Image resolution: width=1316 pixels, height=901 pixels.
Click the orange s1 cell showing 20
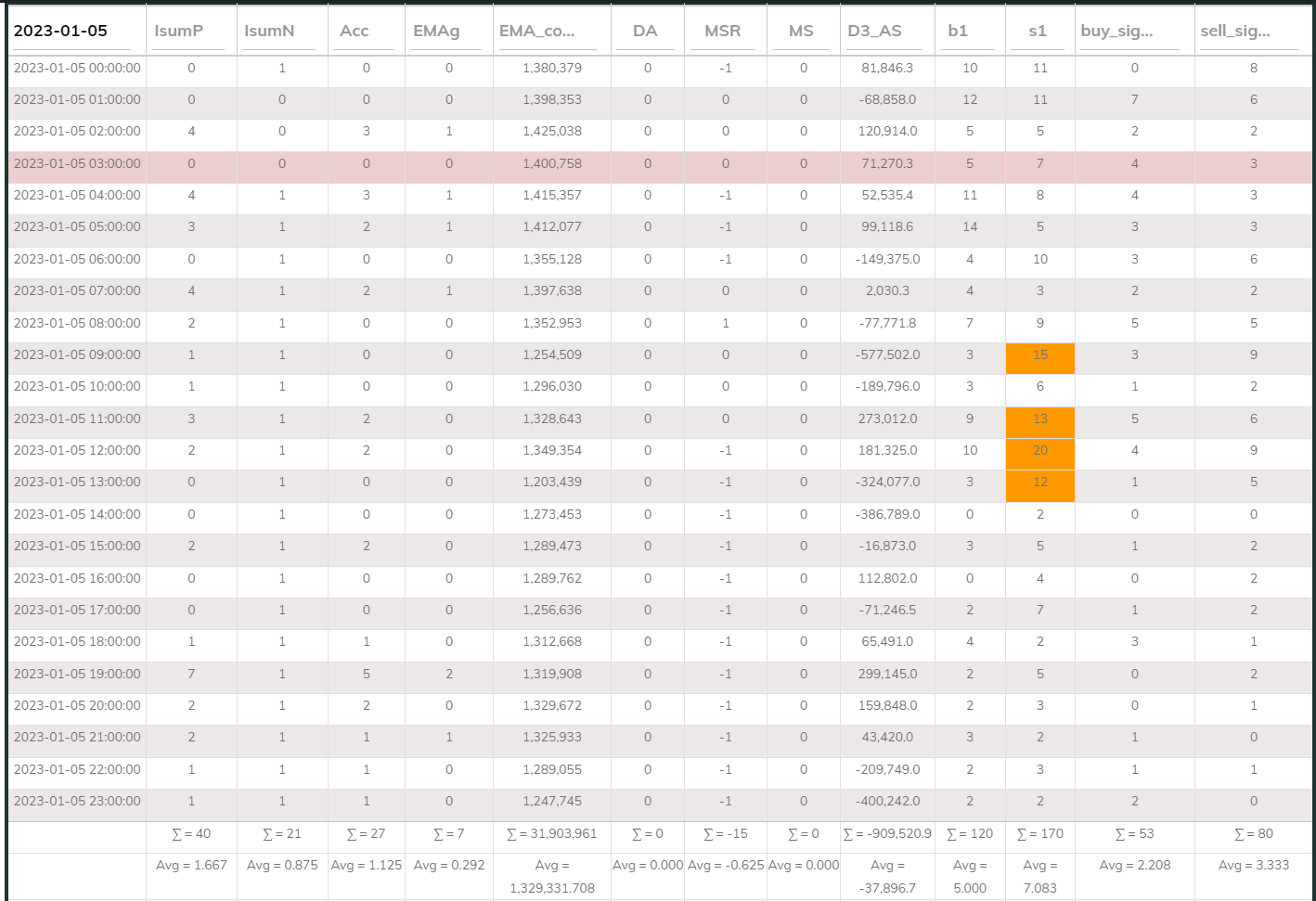(x=1040, y=450)
